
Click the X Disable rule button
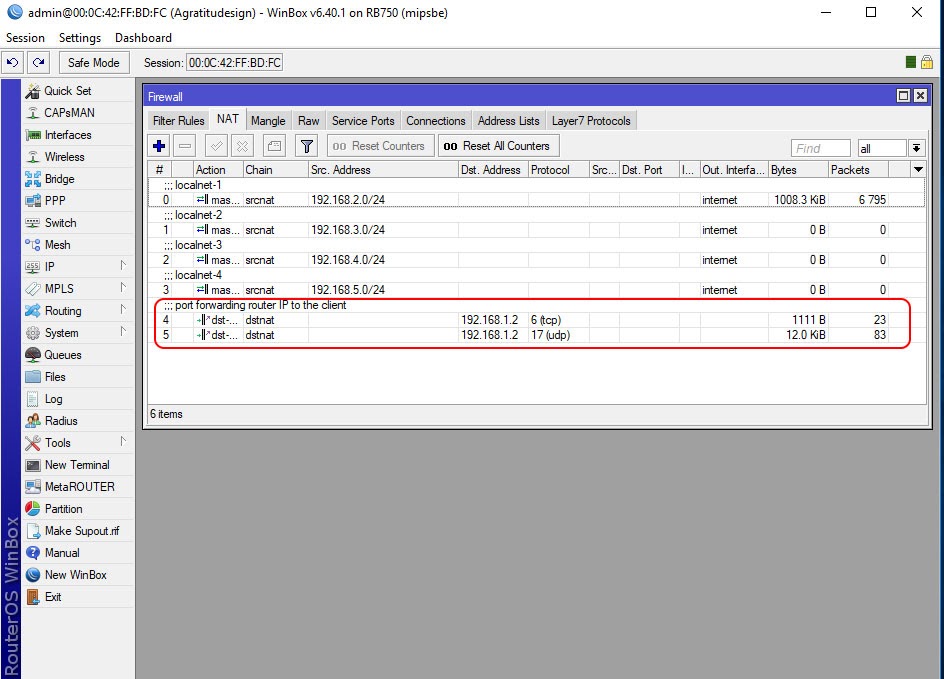243,146
